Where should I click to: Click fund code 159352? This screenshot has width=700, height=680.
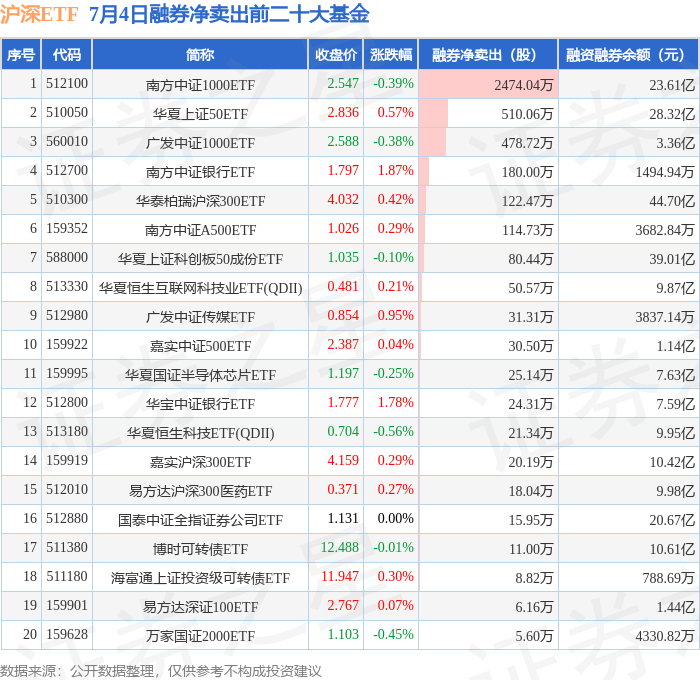tap(67, 228)
